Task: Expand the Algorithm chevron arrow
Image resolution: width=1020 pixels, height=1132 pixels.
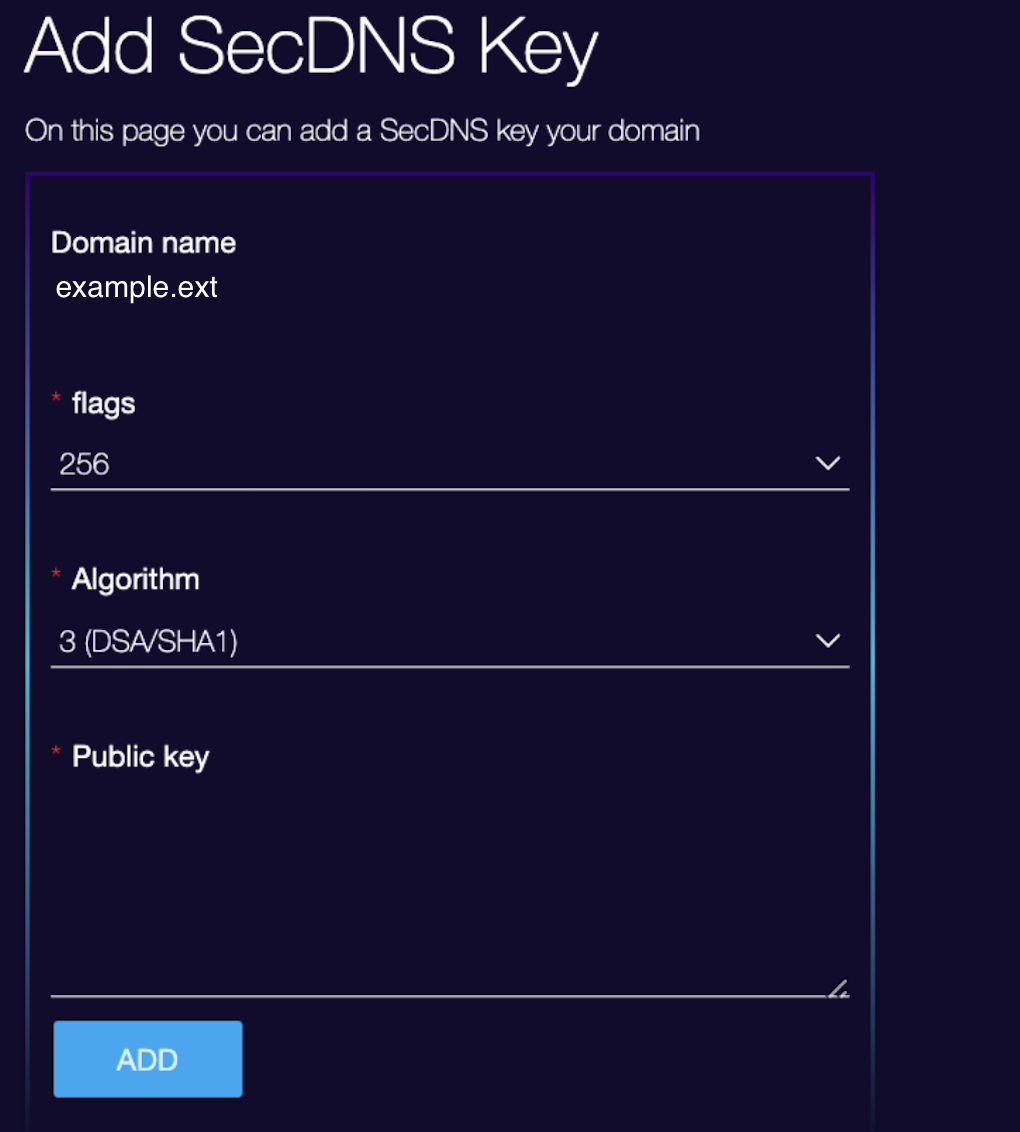Action: 827,640
